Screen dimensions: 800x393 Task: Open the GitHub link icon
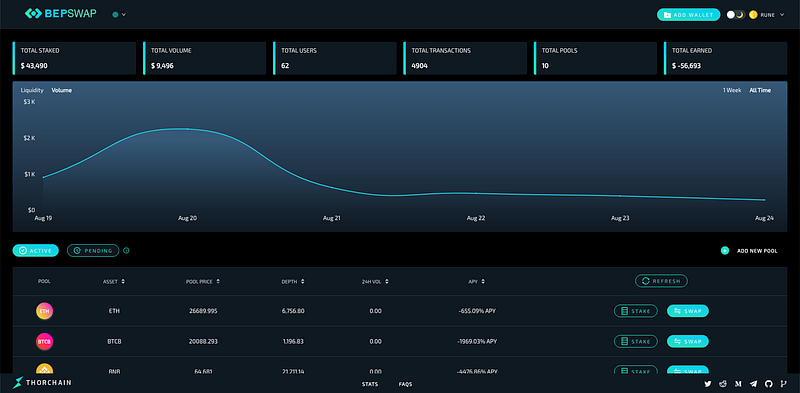[x=769, y=384]
